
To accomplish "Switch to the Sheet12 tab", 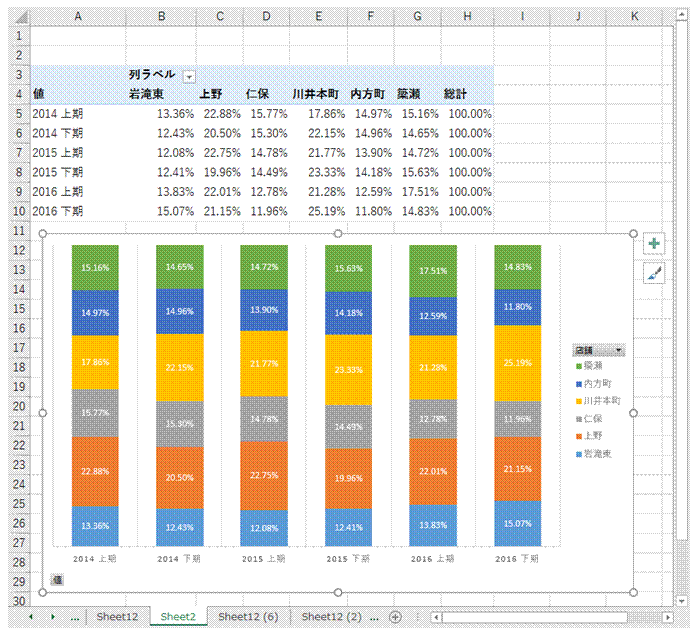I will coord(117,617).
